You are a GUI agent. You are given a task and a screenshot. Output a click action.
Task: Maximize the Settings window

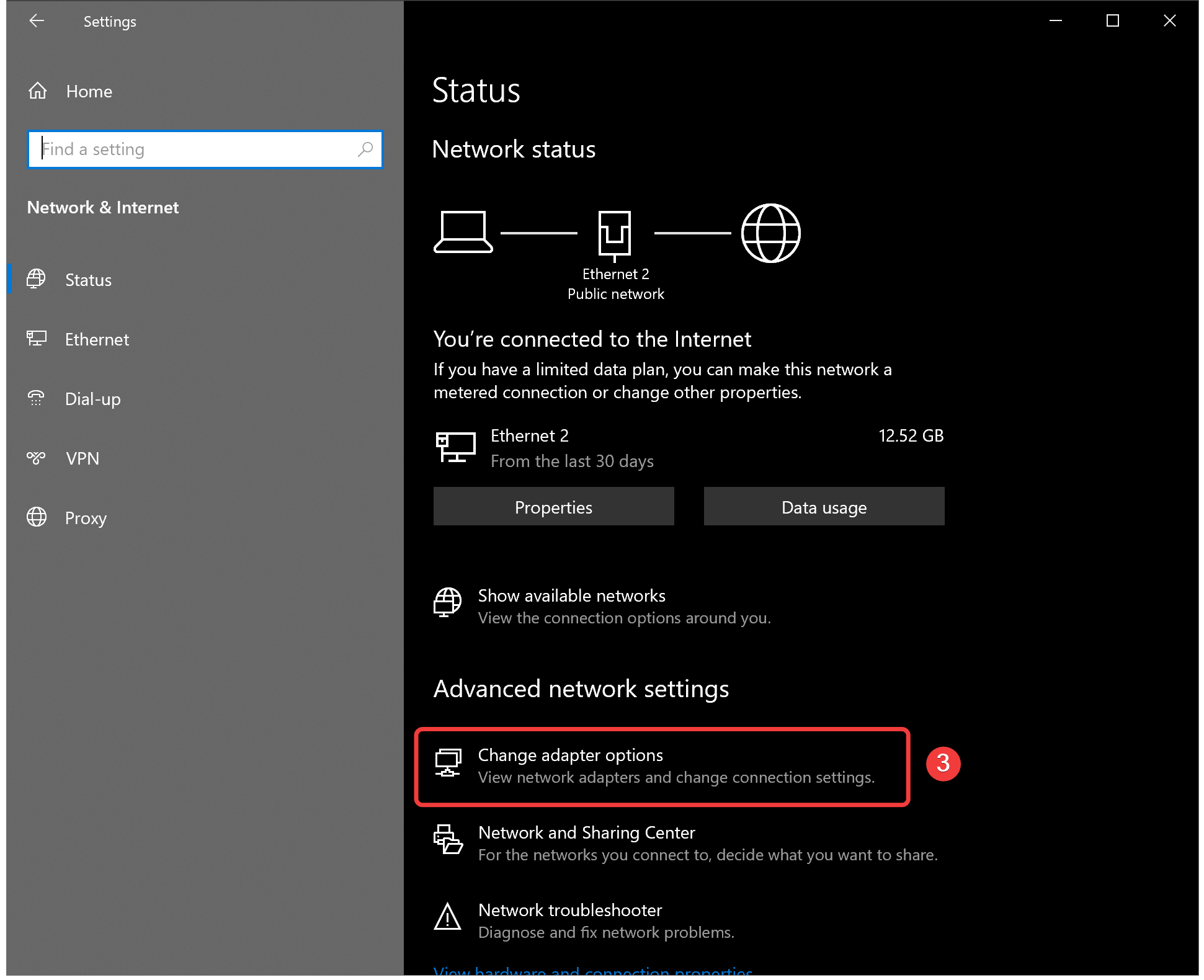pyautogui.click(x=1113, y=21)
